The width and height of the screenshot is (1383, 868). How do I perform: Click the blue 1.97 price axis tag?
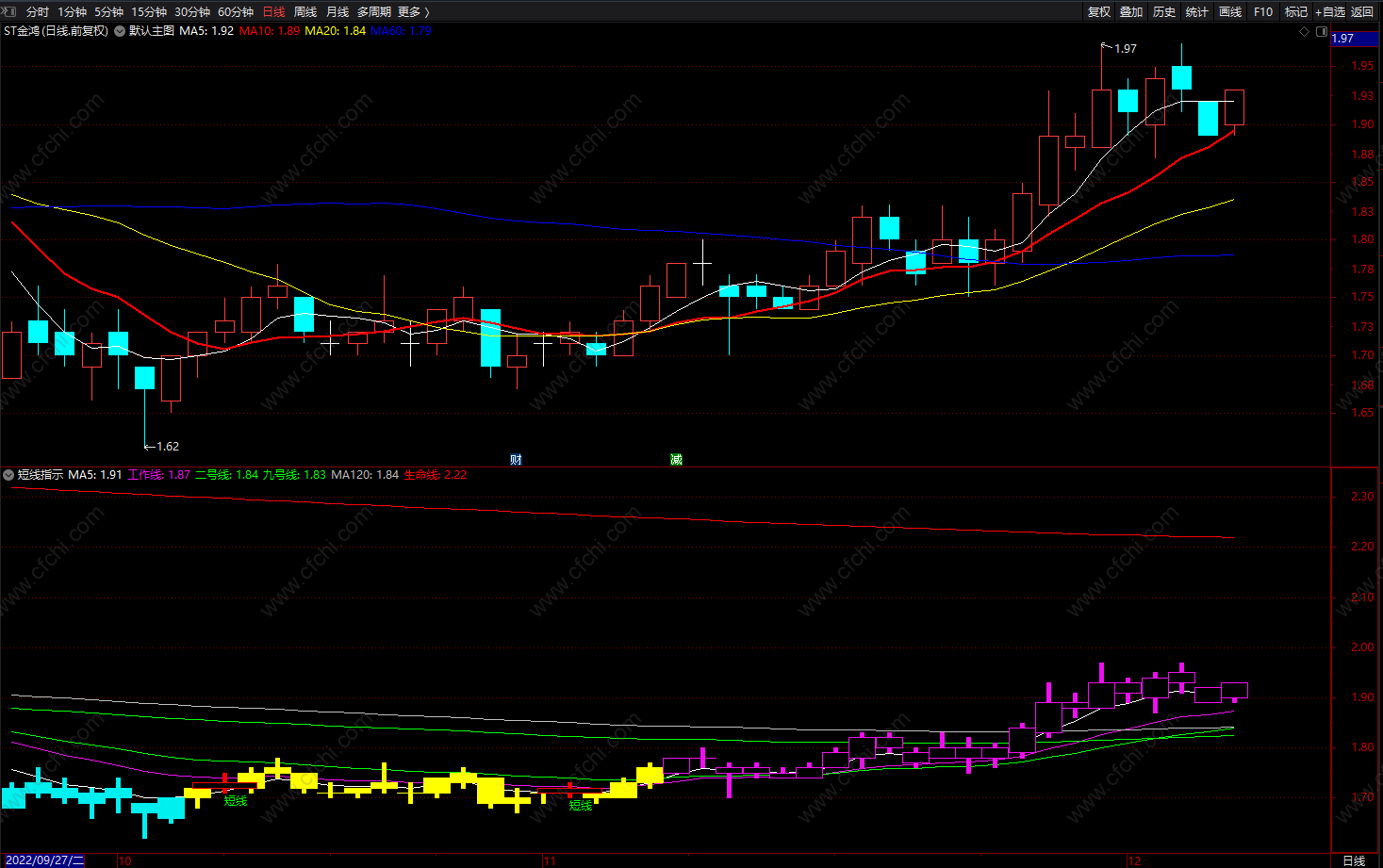[x=1354, y=39]
